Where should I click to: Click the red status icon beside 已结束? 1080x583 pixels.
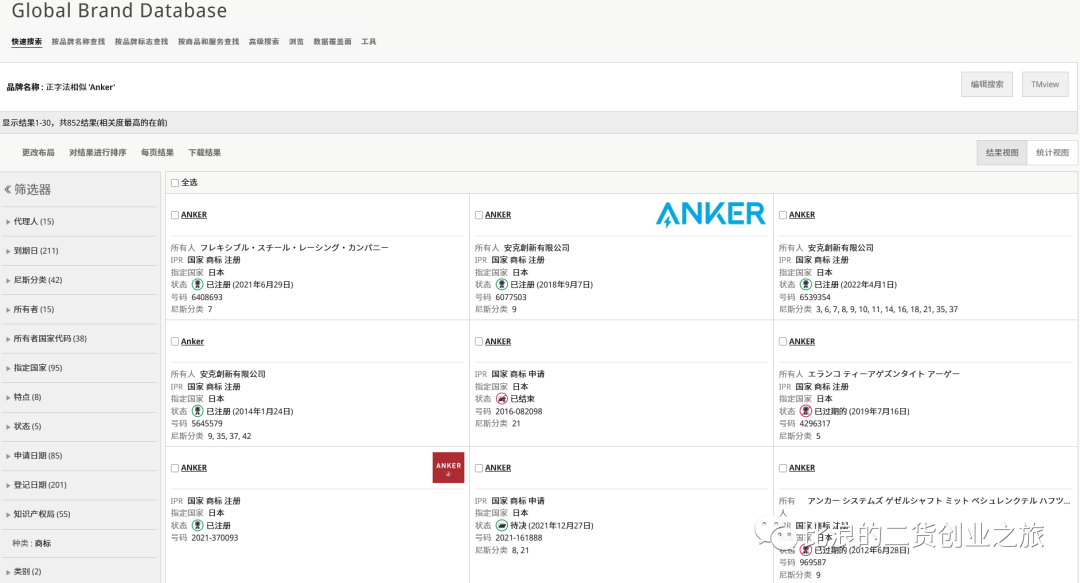click(x=501, y=399)
